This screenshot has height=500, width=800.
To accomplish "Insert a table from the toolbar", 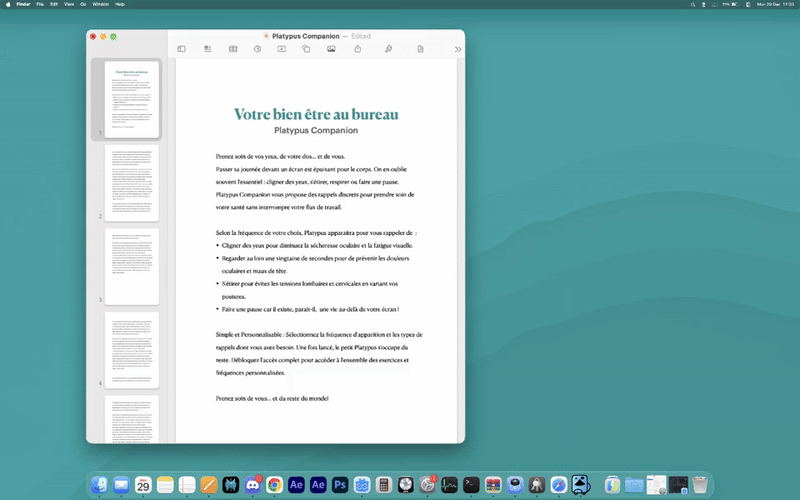I will coord(232,49).
